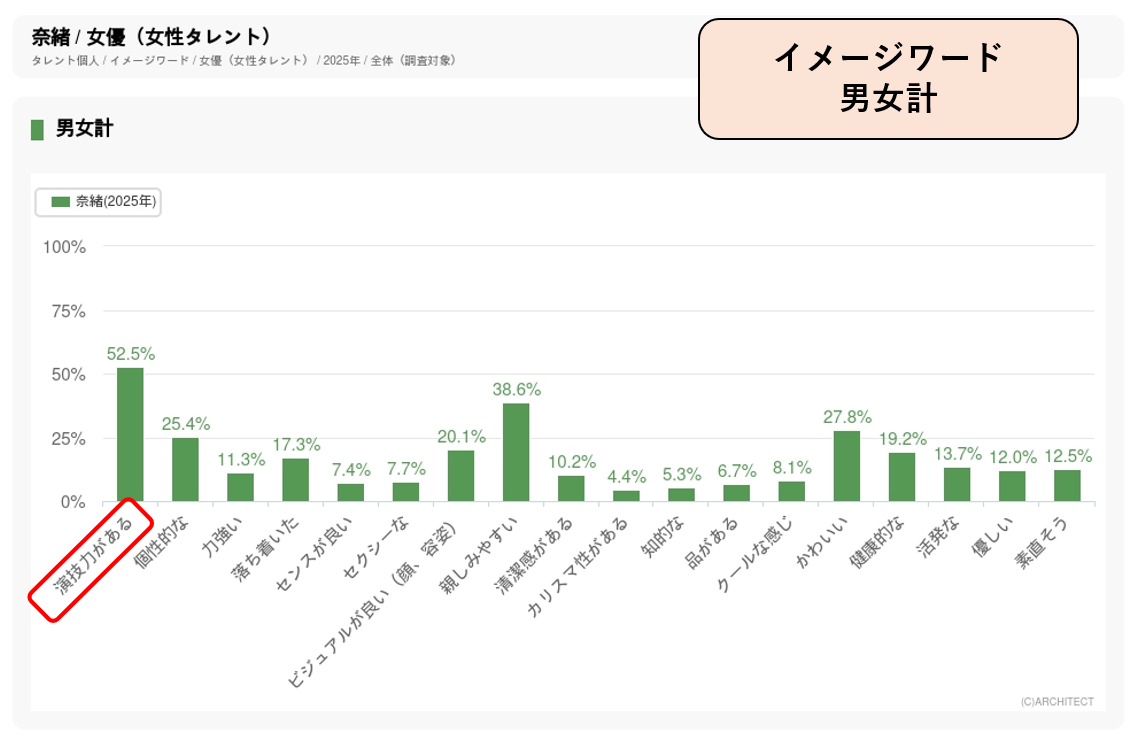Click the (C)ARCHITECT credit text

coord(1057,702)
